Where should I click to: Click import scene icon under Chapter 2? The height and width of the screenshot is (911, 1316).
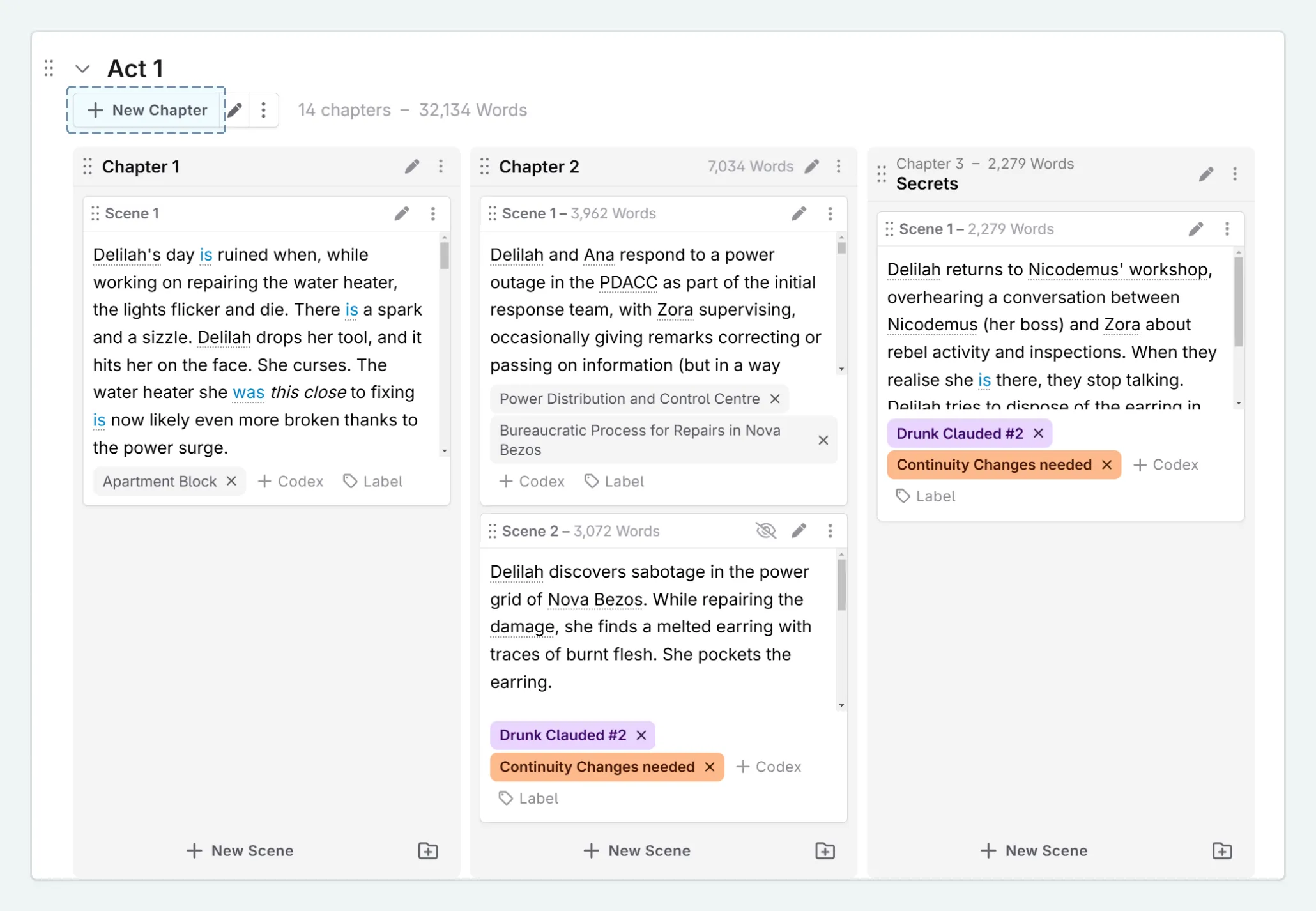click(825, 850)
